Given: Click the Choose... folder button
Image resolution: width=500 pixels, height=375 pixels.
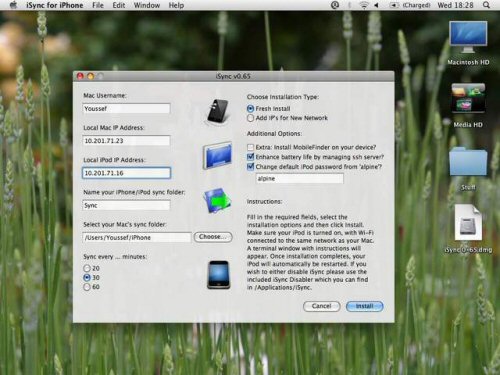Looking at the screenshot, I should click(213, 237).
